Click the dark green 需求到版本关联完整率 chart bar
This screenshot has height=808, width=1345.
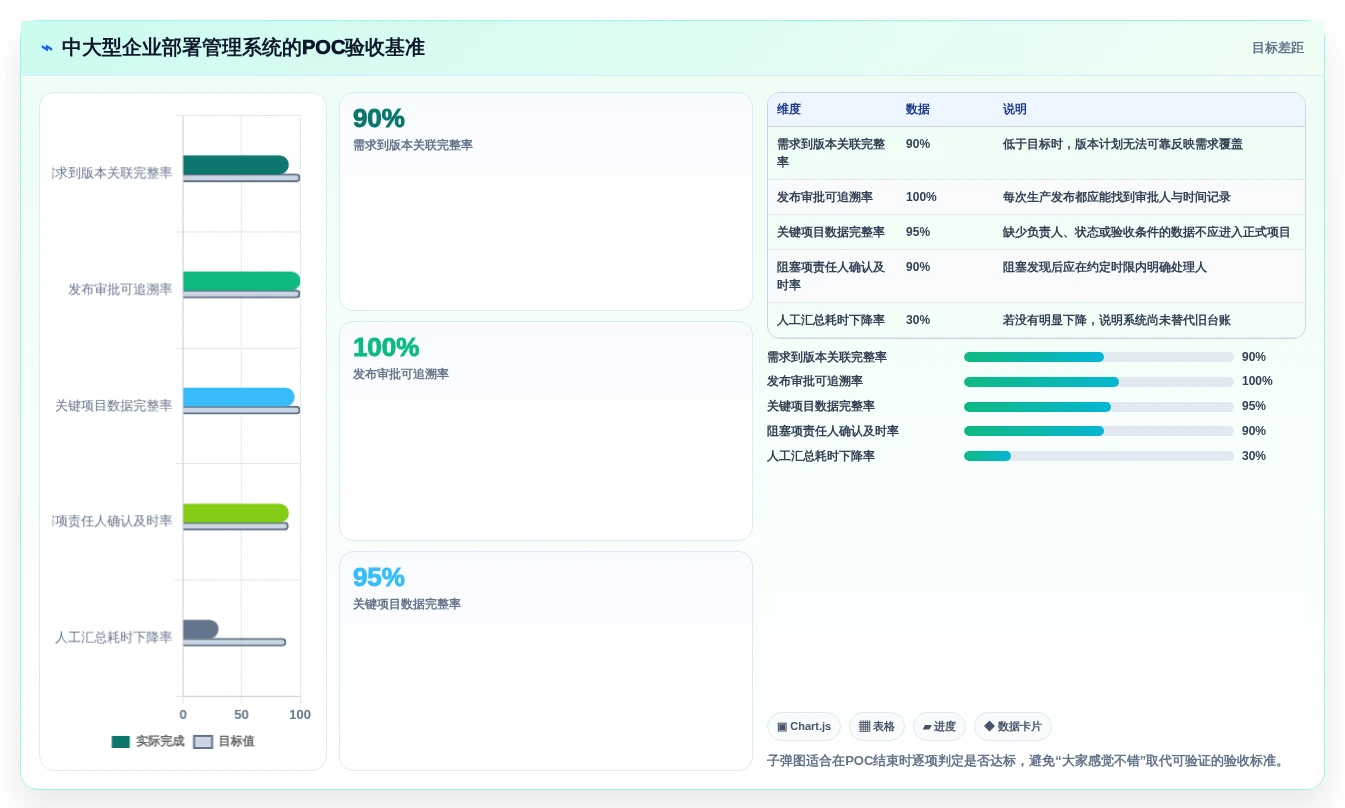tap(236, 165)
